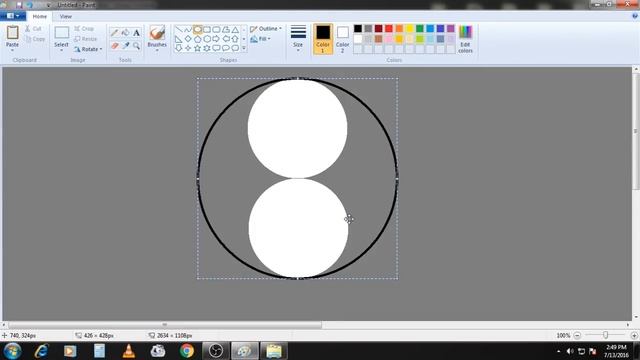Choose the Five-point star shape
This screenshot has height=360, width=640.
(198, 48)
